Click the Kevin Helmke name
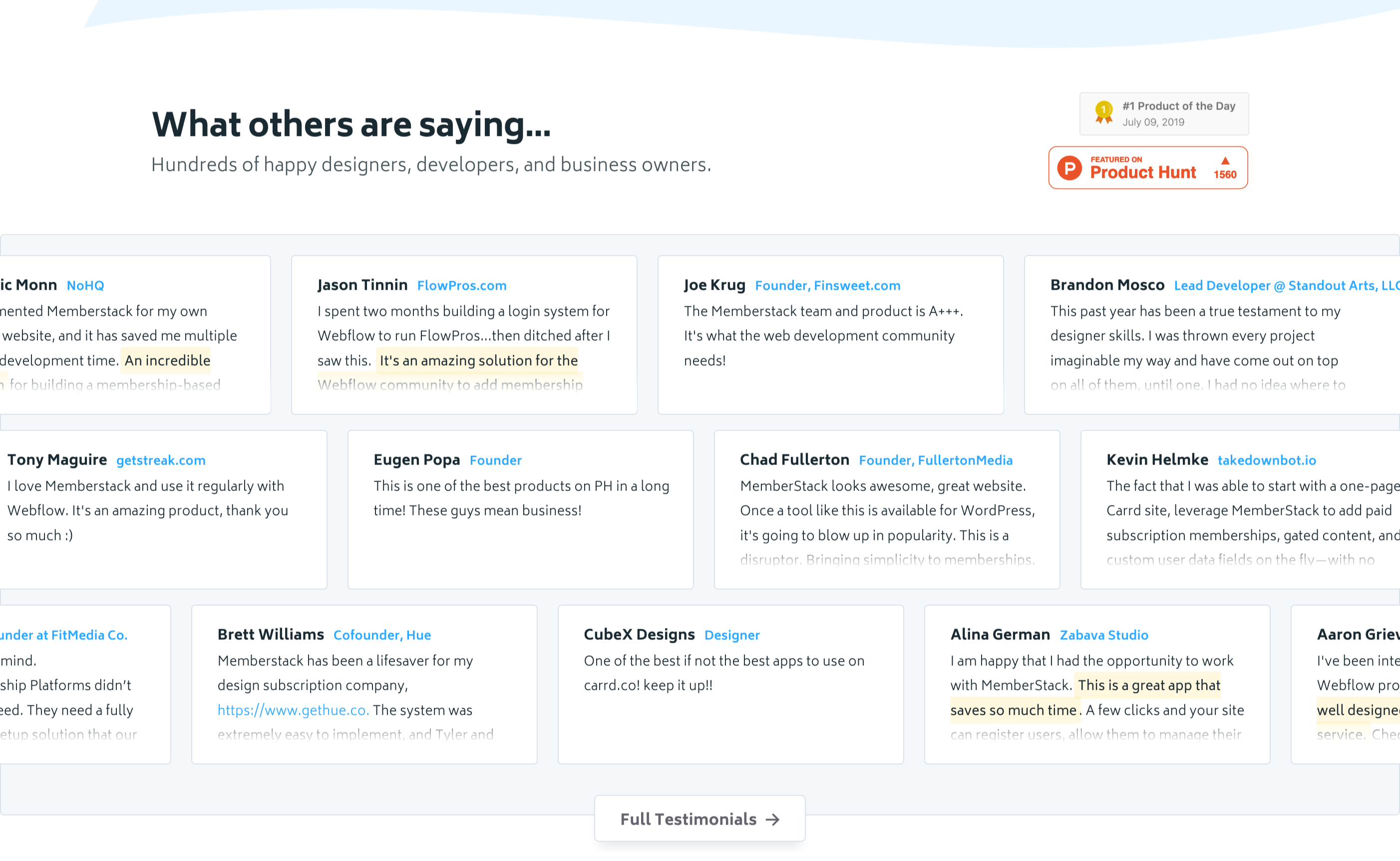The height and width of the screenshot is (861, 1400). [1157, 459]
